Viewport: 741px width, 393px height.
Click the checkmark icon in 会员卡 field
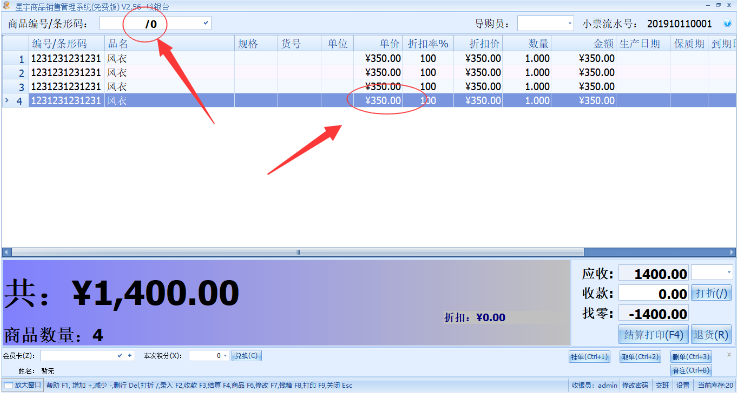pyautogui.click(x=120, y=356)
